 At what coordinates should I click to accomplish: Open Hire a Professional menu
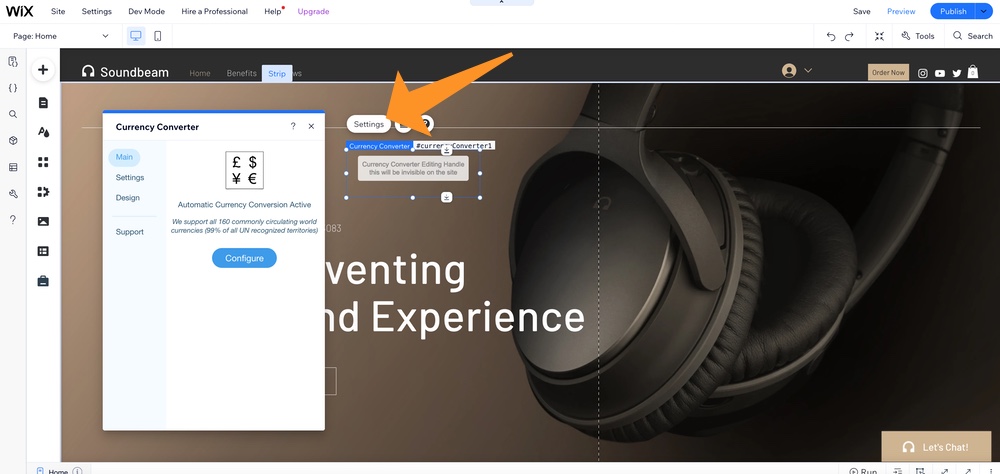(x=214, y=11)
